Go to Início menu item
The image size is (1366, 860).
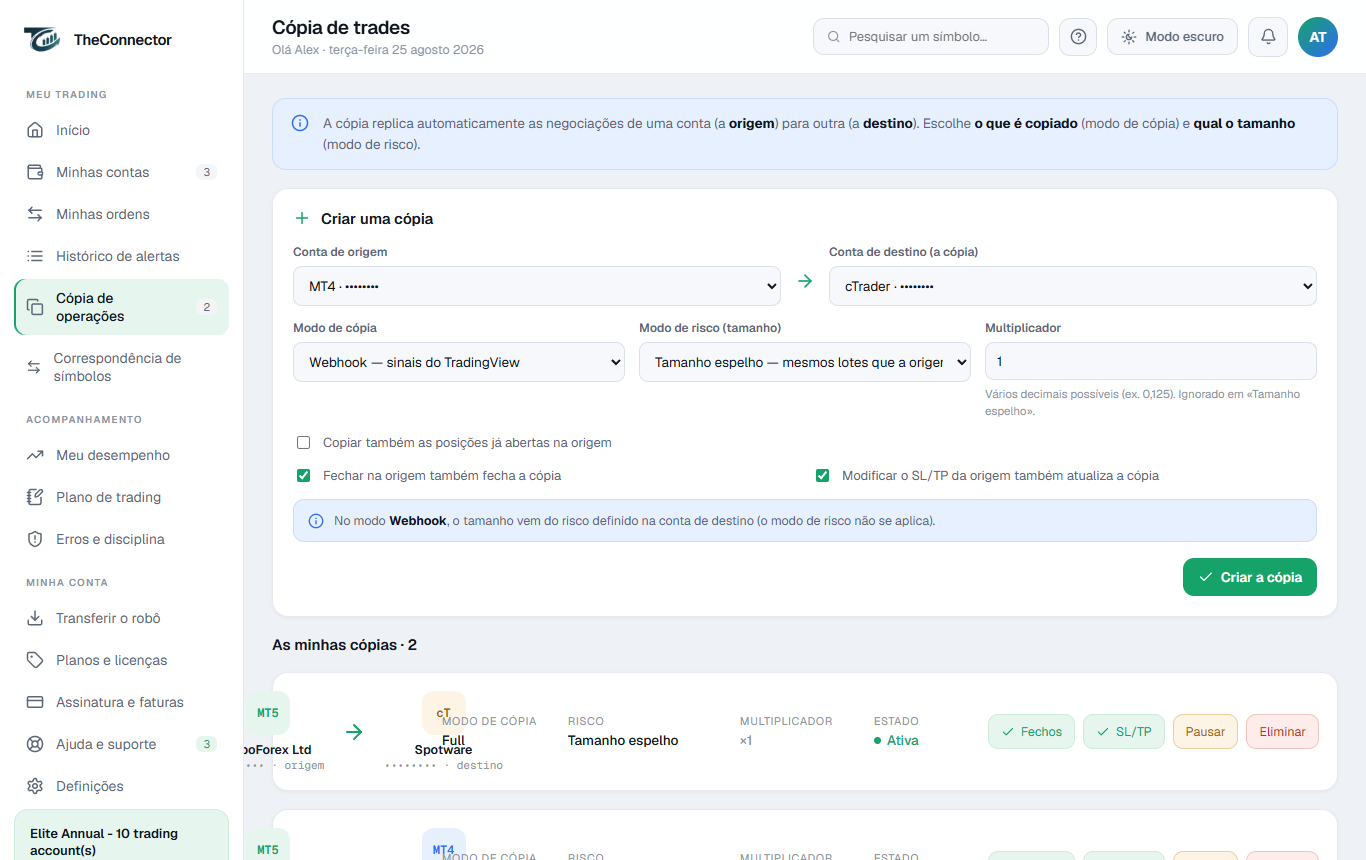(x=122, y=130)
